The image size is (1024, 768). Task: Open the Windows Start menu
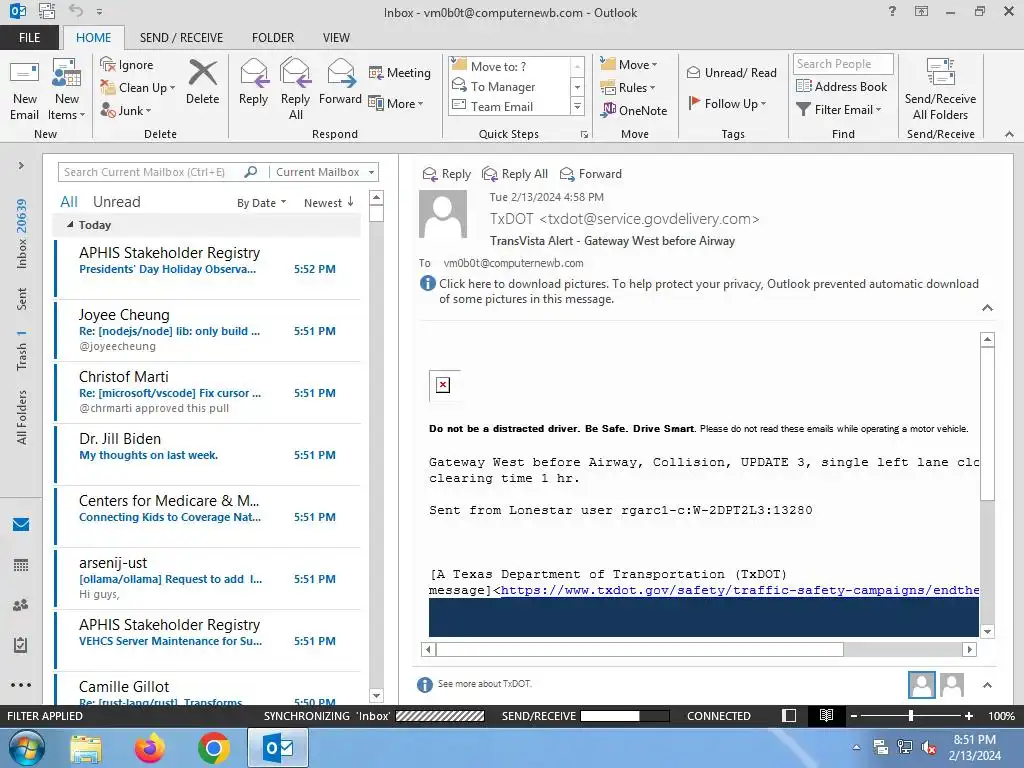point(27,748)
